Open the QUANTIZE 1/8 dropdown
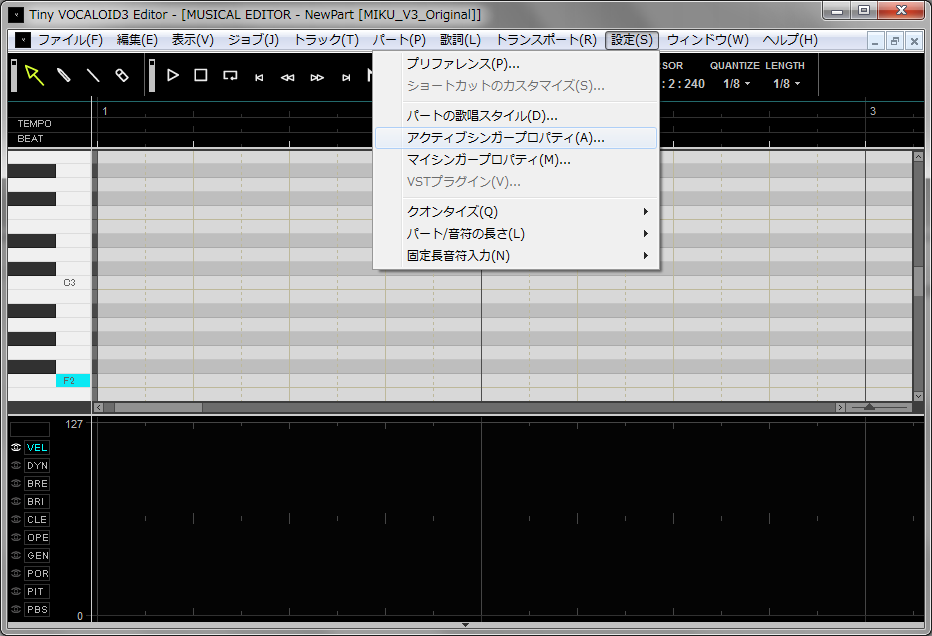This screenshot has width=932, height=636. (736, 84)
